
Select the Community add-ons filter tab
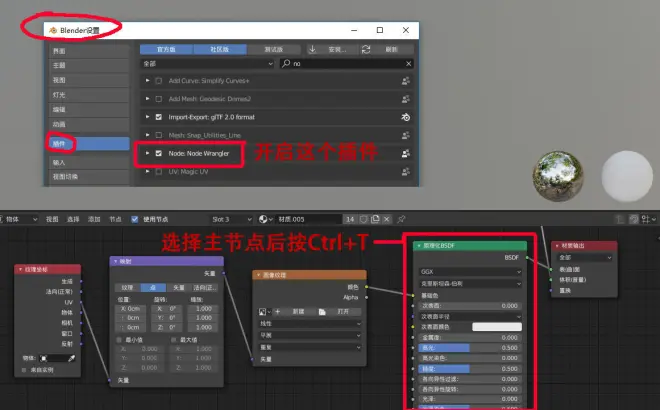[x=220, y=50]
